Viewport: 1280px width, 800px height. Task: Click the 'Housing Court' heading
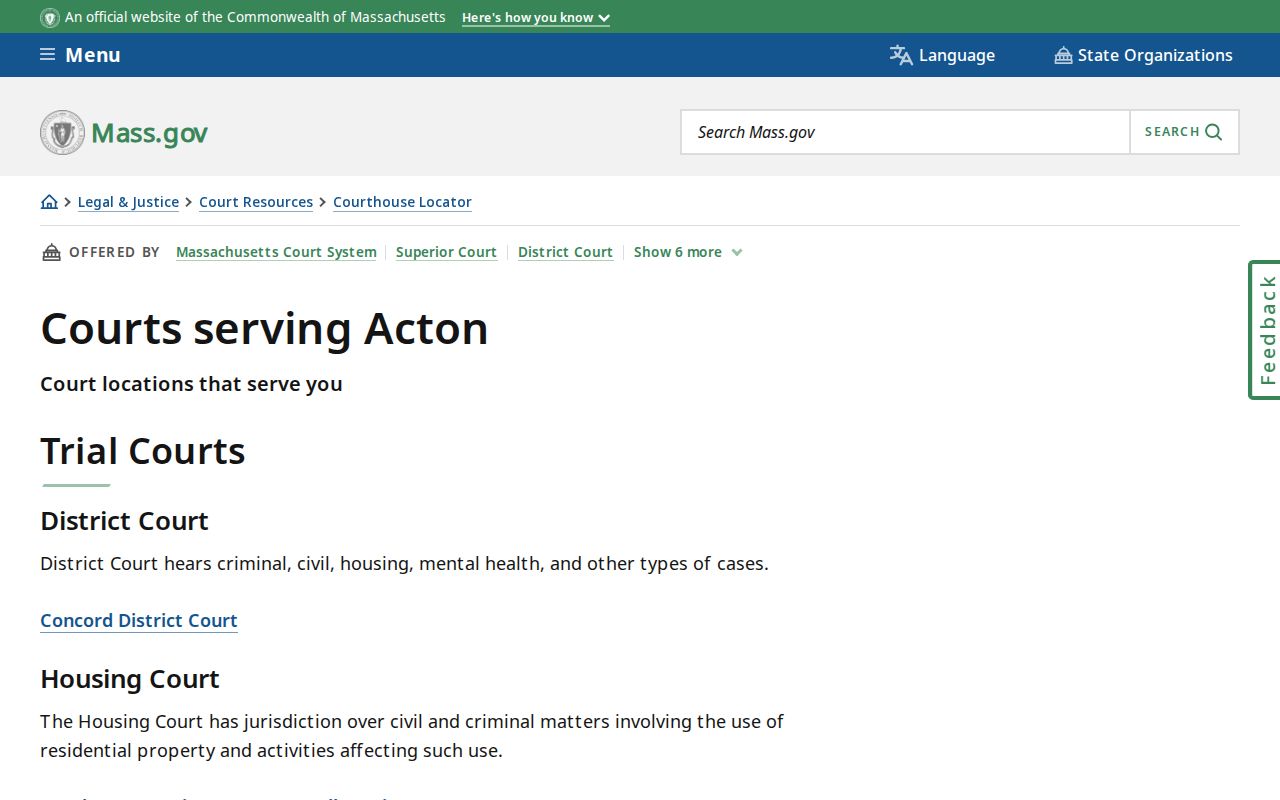click(130, 679)
